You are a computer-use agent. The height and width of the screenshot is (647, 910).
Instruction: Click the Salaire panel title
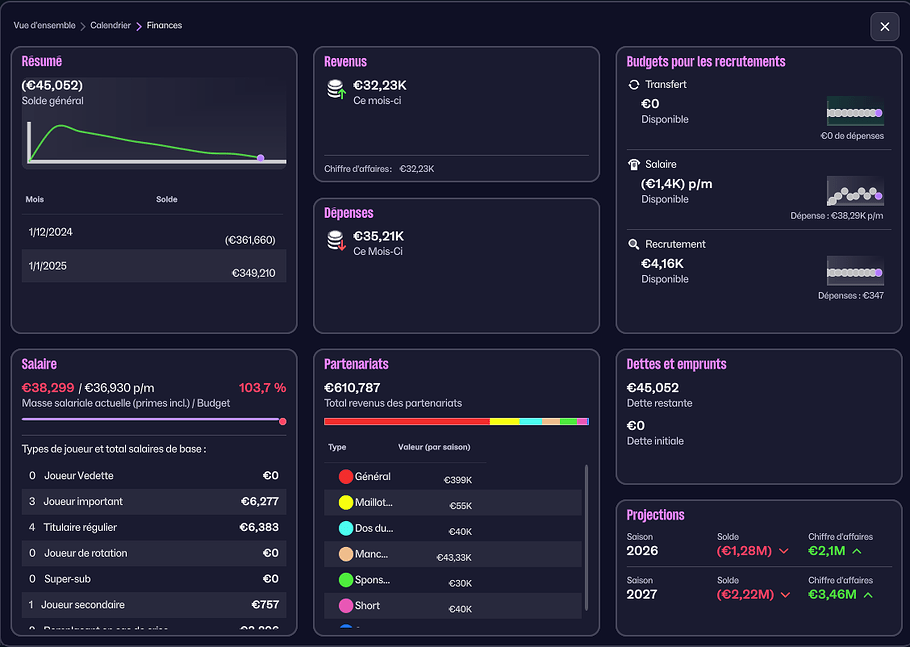coord(39,364)
